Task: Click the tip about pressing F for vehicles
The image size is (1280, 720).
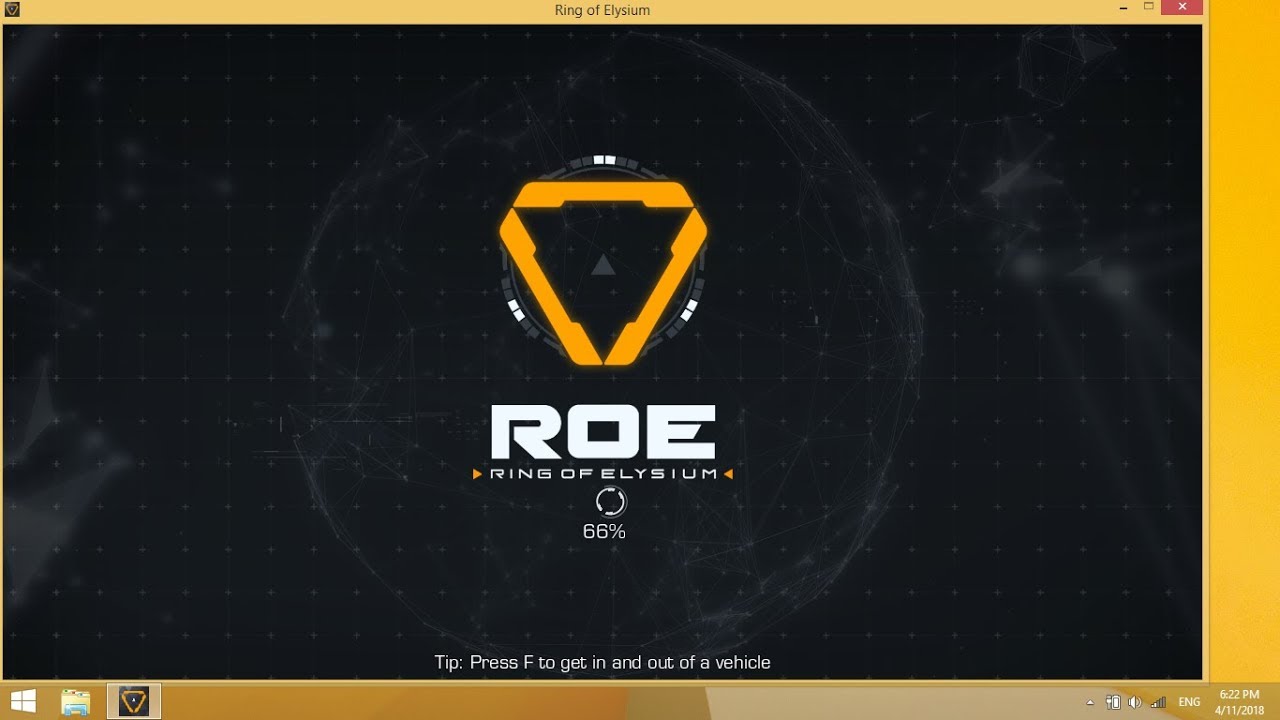Action: 602,662
